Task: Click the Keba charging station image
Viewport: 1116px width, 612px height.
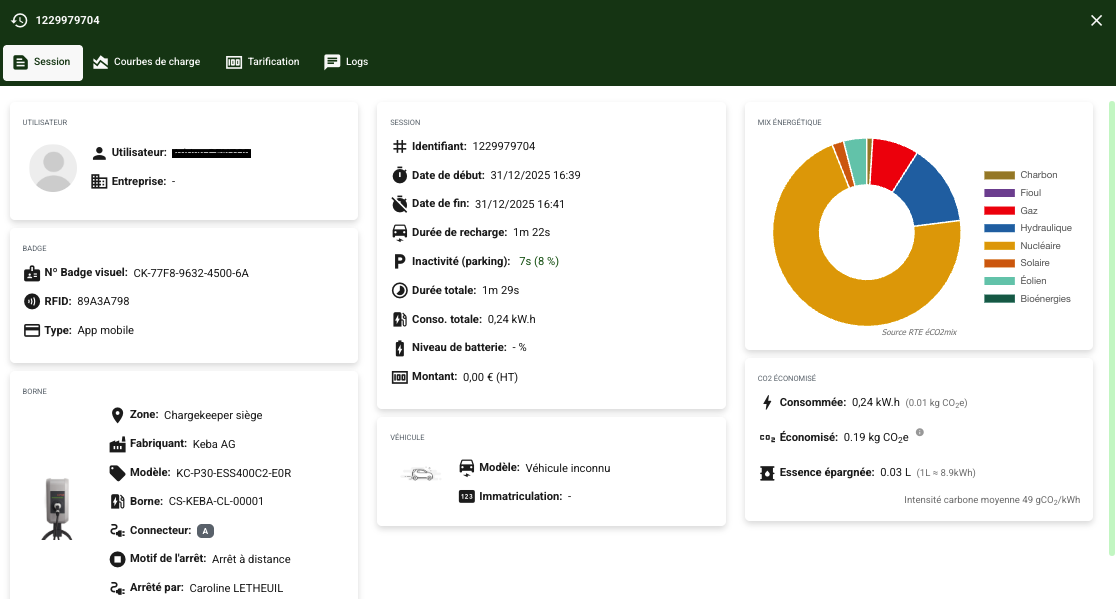Action: [56, 508]
